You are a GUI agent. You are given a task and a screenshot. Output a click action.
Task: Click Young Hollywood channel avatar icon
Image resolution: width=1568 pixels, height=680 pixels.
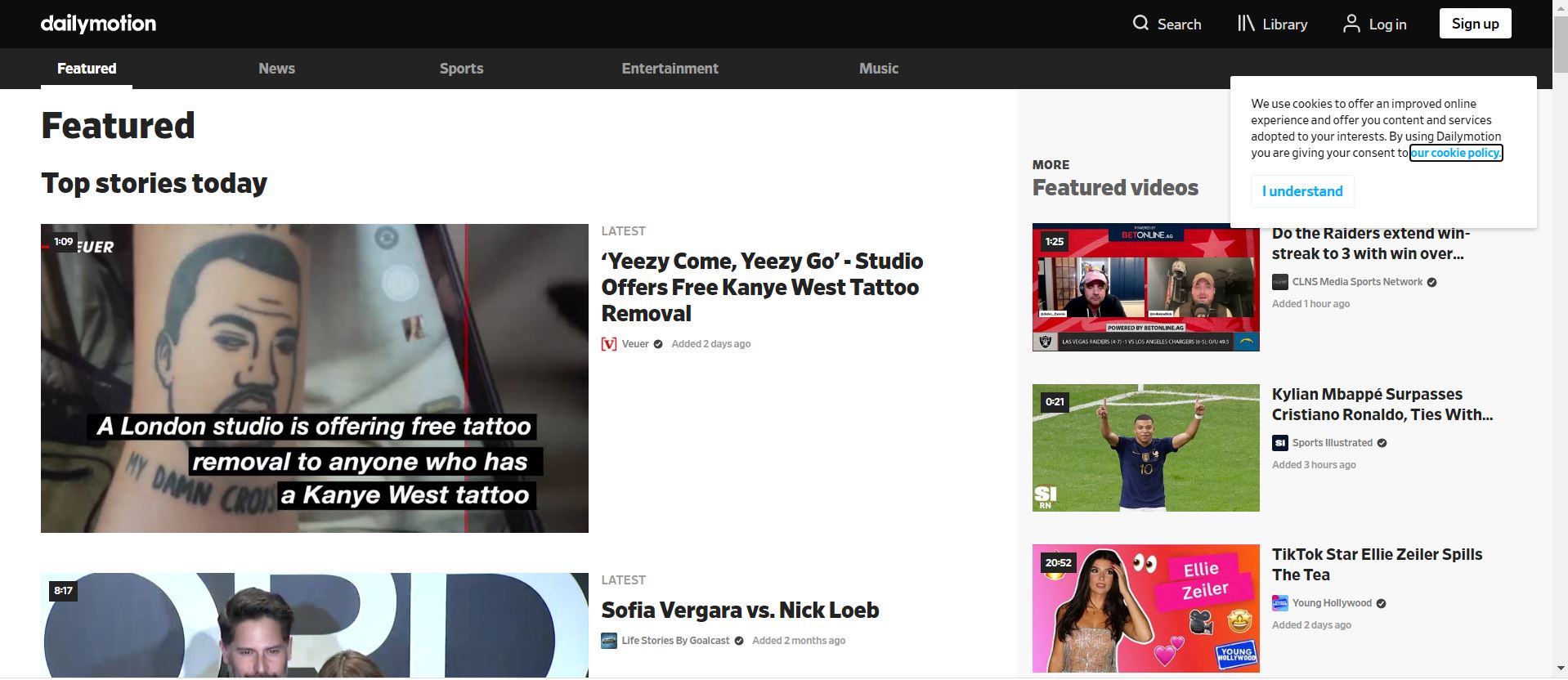coord(1280,603)
